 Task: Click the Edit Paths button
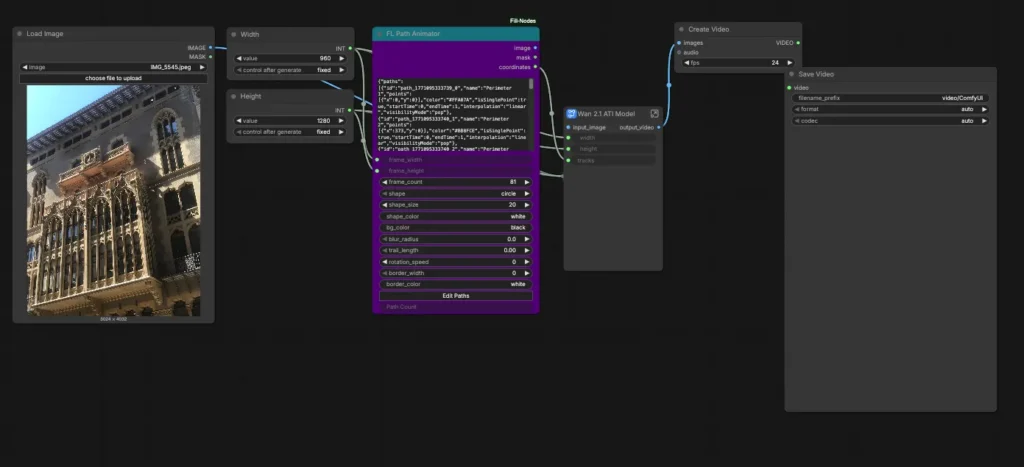456,296
